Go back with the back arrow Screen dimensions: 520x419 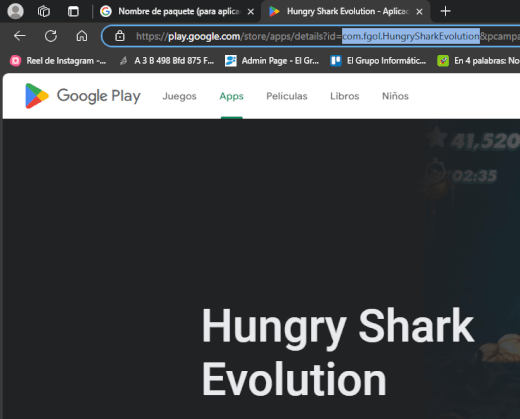20,36
